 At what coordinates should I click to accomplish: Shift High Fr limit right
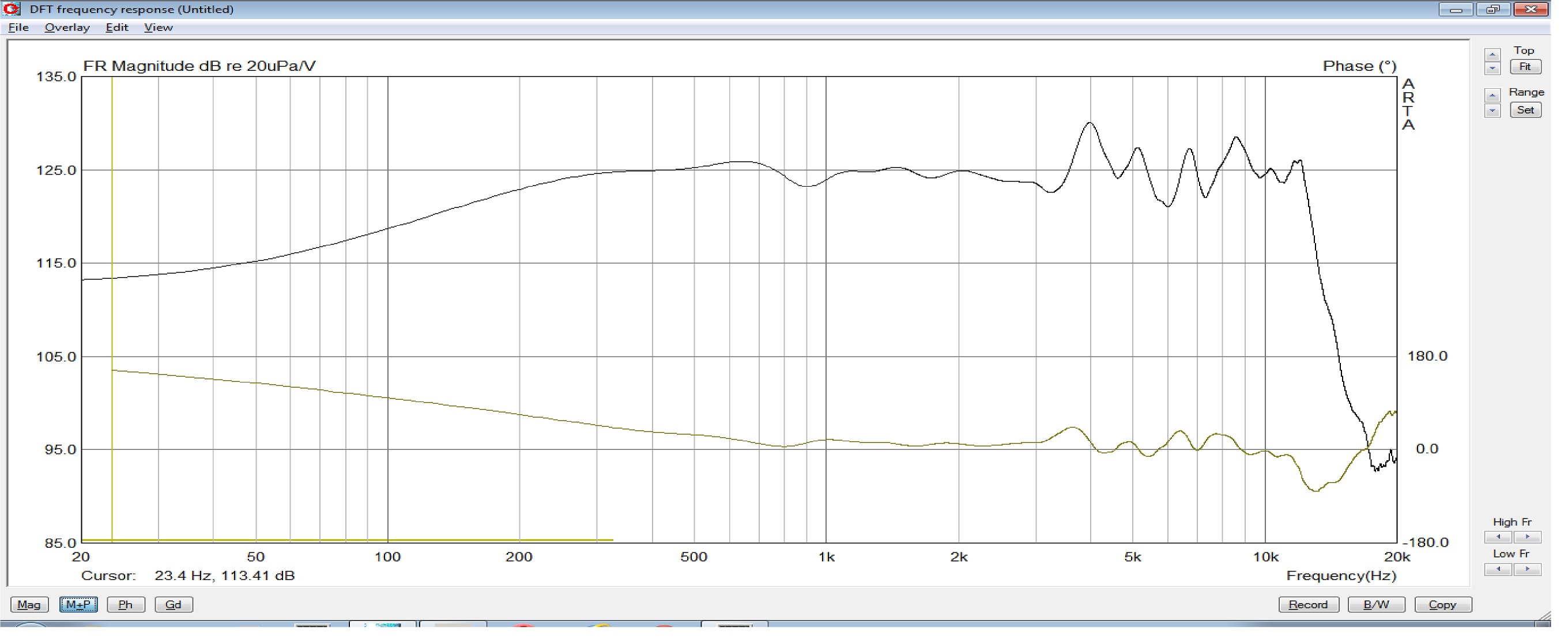pos(1527,537)
